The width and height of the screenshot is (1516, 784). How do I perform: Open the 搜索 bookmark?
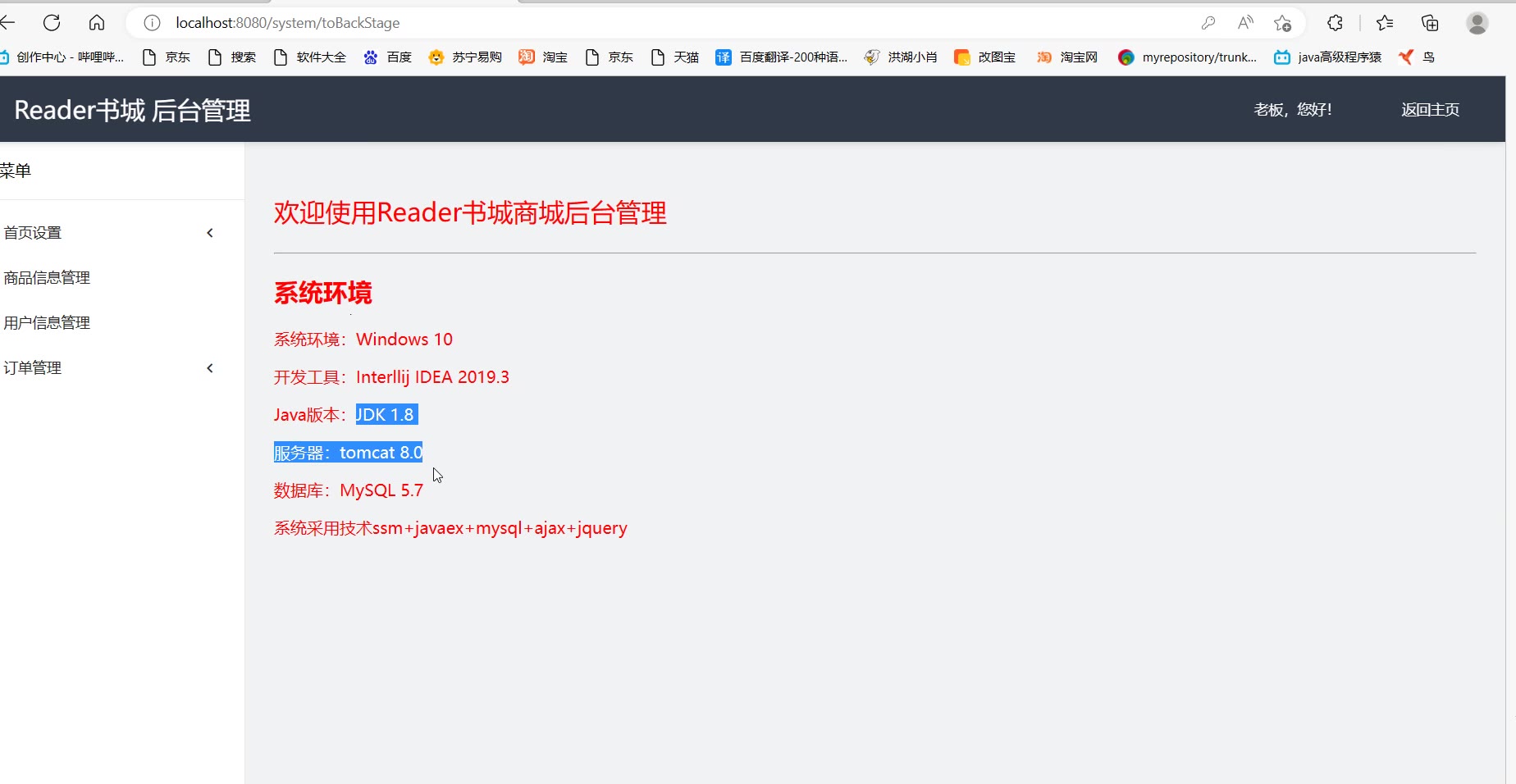pos(232,57)
